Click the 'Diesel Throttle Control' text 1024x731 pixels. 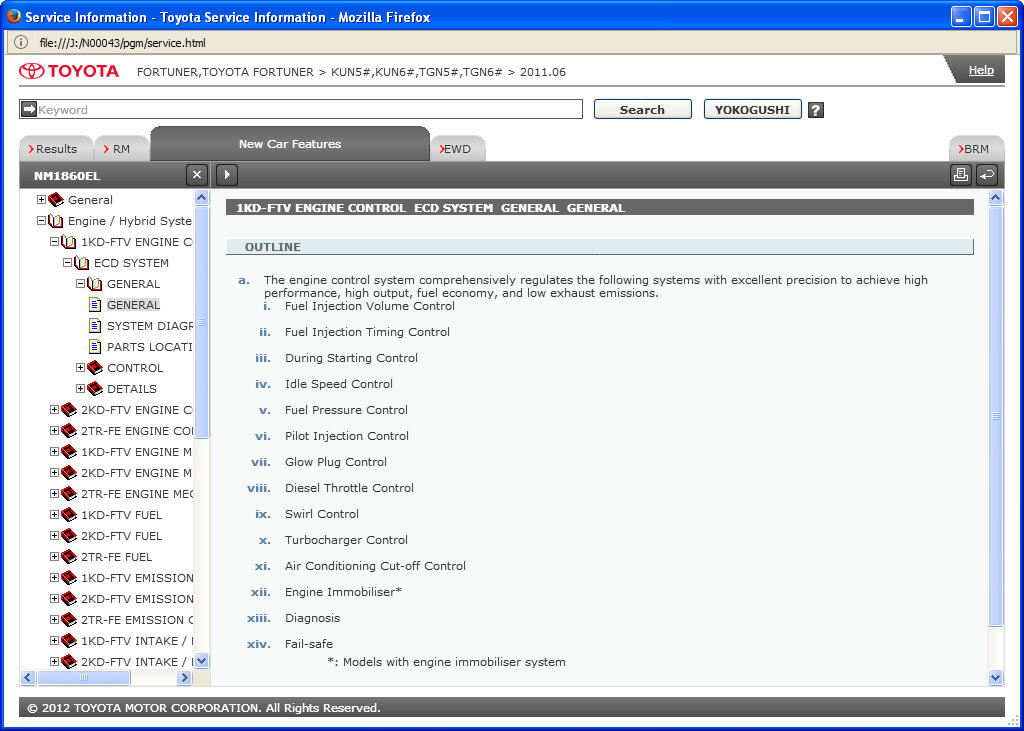click(349, 488)
